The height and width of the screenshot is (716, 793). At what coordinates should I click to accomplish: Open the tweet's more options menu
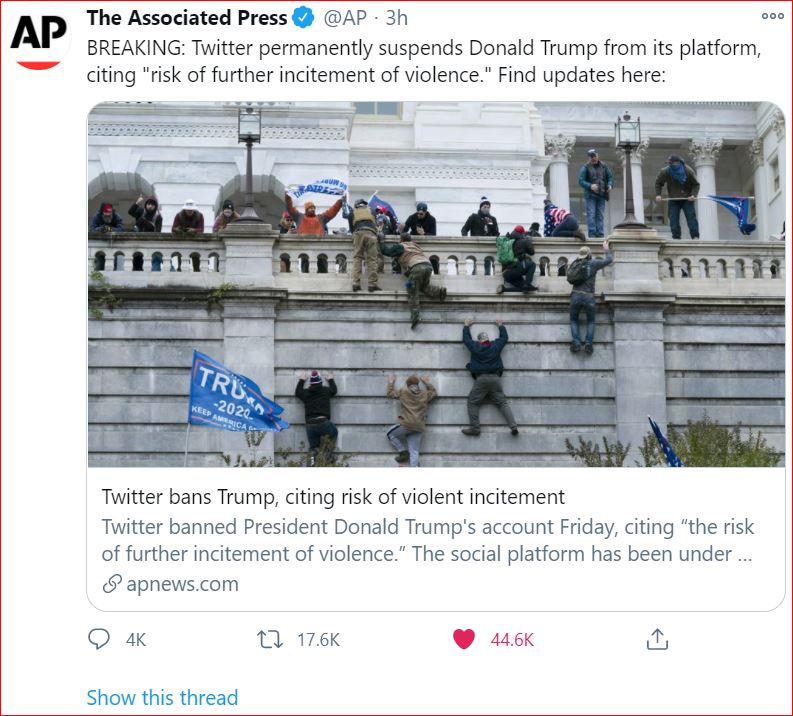772,16
